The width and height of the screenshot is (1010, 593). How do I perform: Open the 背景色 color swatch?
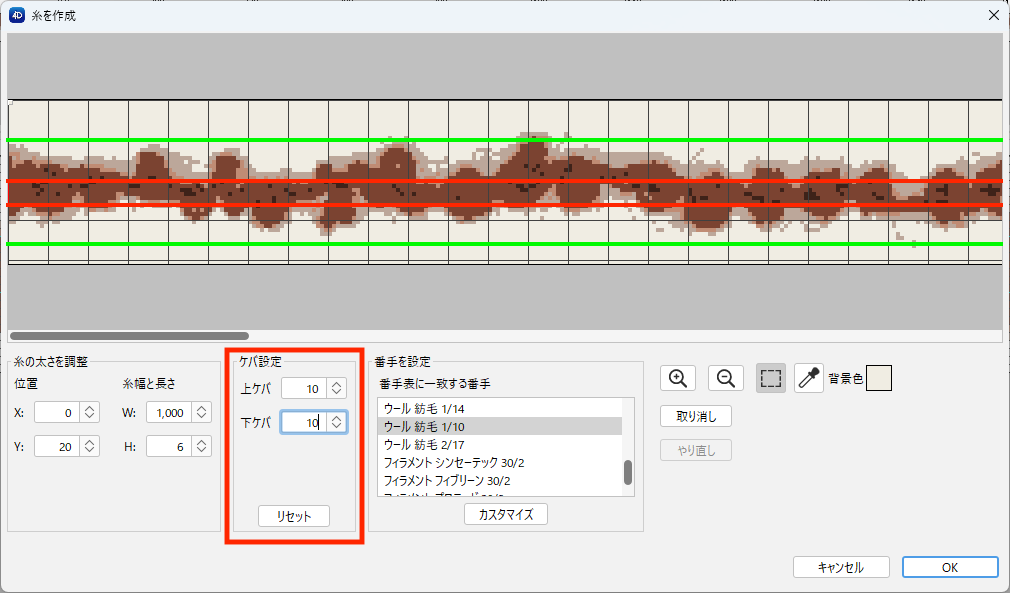(879, 379)
